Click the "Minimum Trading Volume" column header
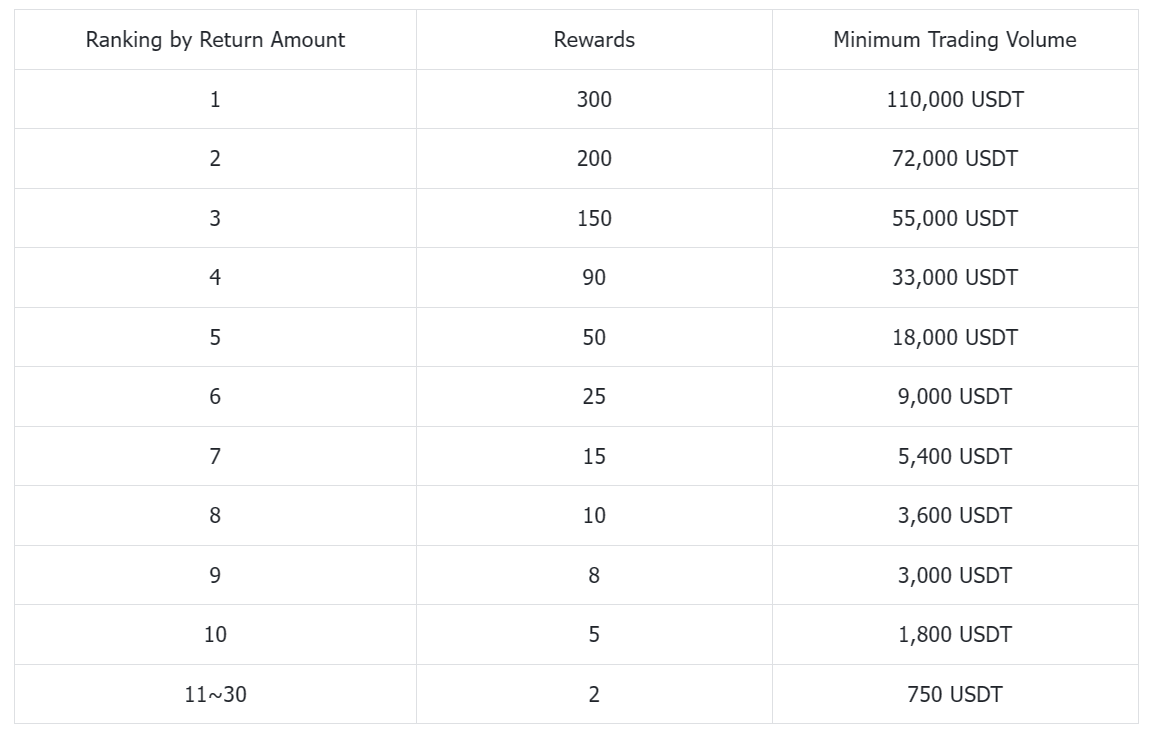The width and height of the screenshot is (1155, 737). click(954, 40)
